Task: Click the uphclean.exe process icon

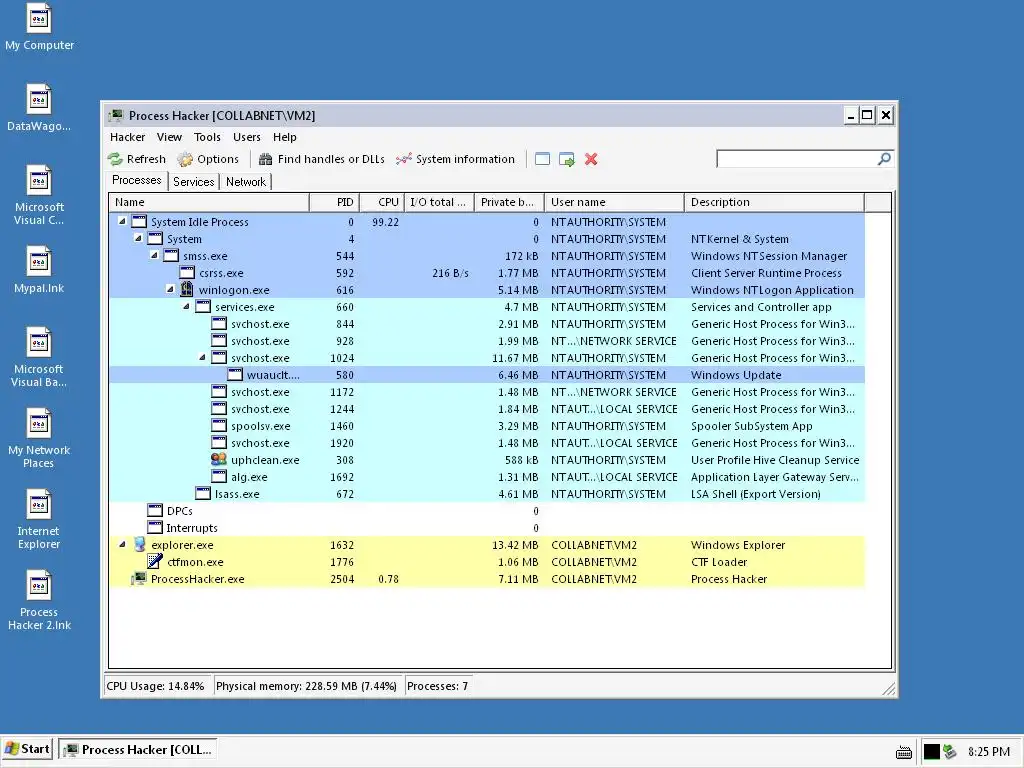Action: tap(219, 459)
